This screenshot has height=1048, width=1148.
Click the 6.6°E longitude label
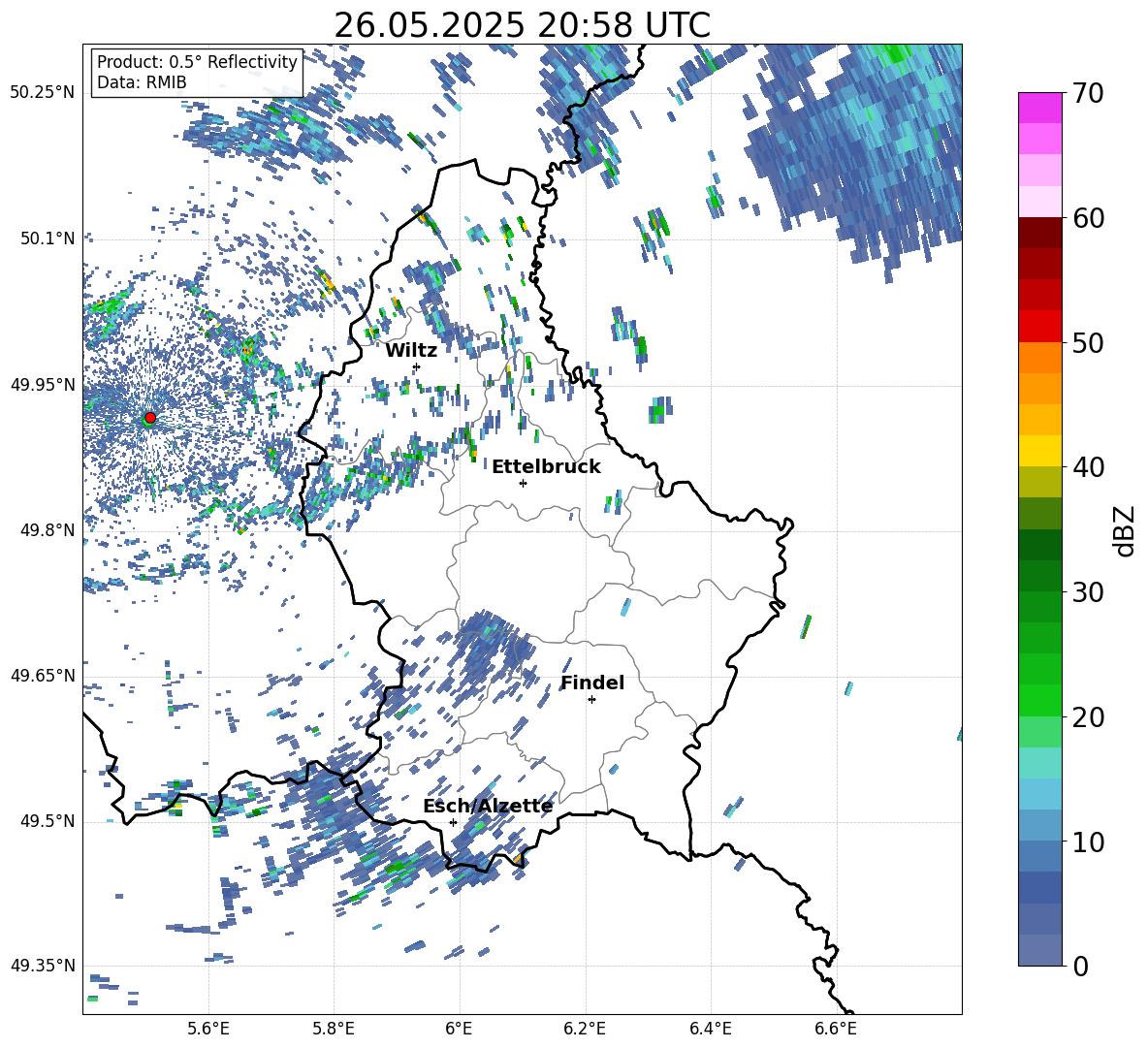[x=836, y=1029]
